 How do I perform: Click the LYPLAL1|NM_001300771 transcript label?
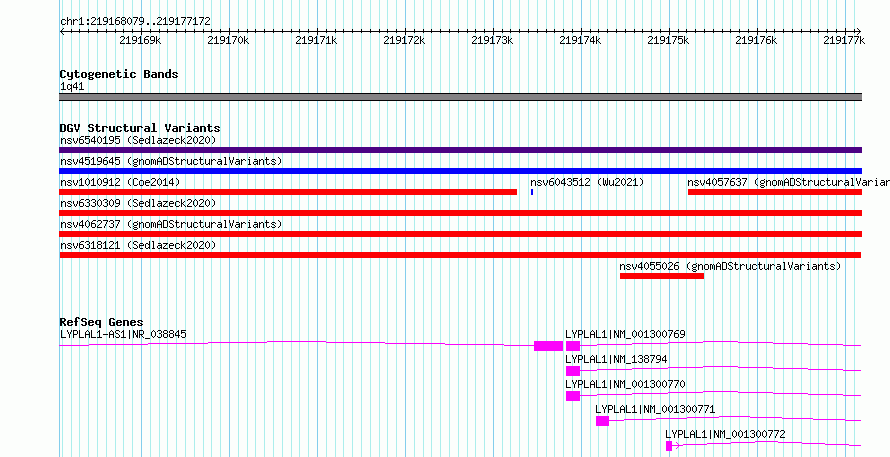point(655,409)
